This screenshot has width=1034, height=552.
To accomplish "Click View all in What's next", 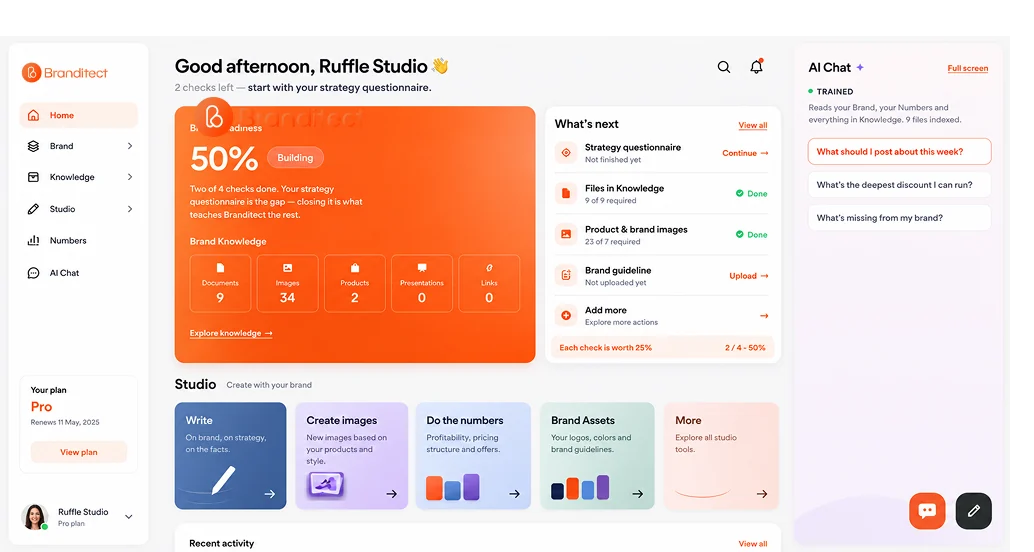I will click(x=752, y=125).
